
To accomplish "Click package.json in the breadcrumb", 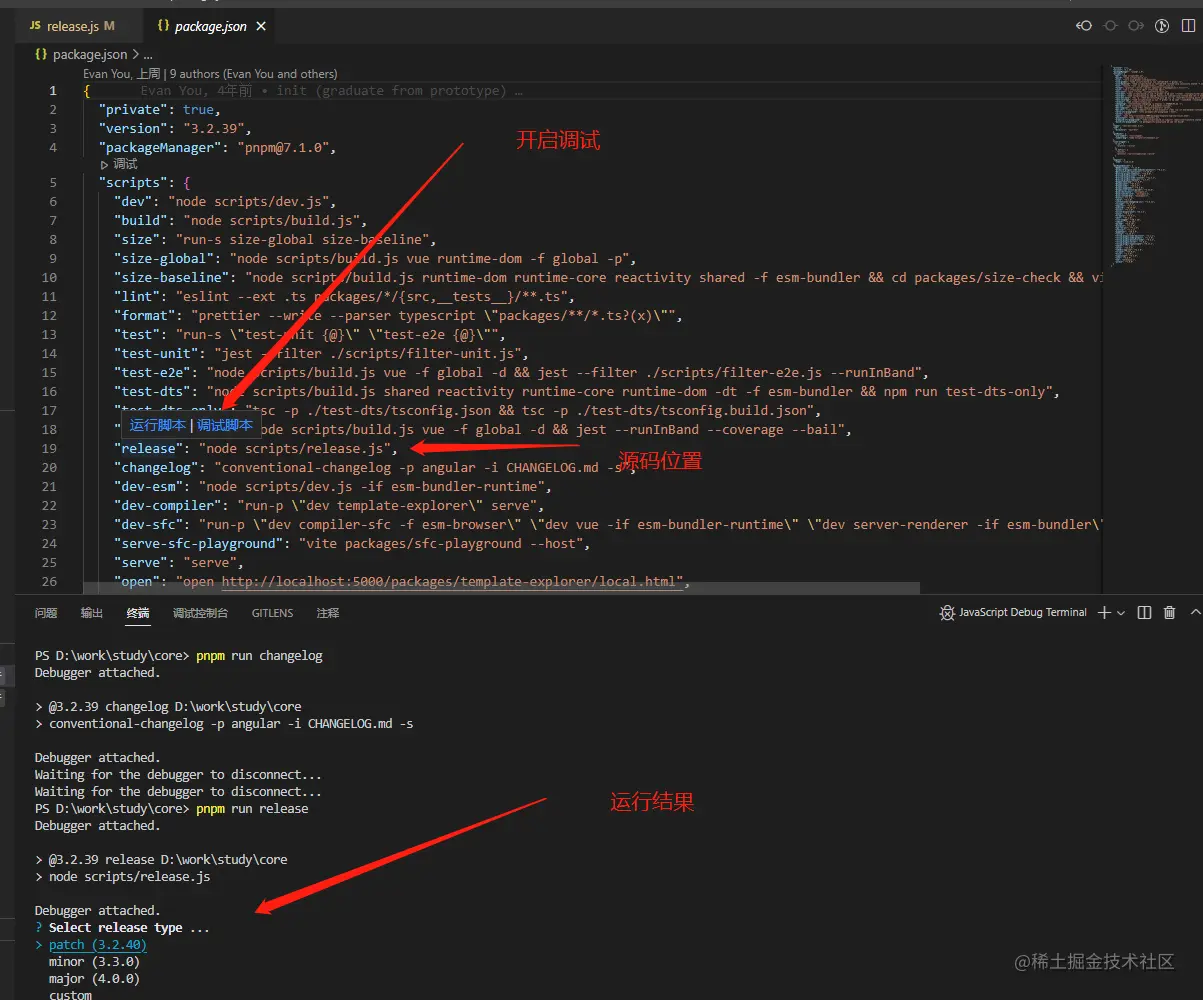I will [90, 55].
